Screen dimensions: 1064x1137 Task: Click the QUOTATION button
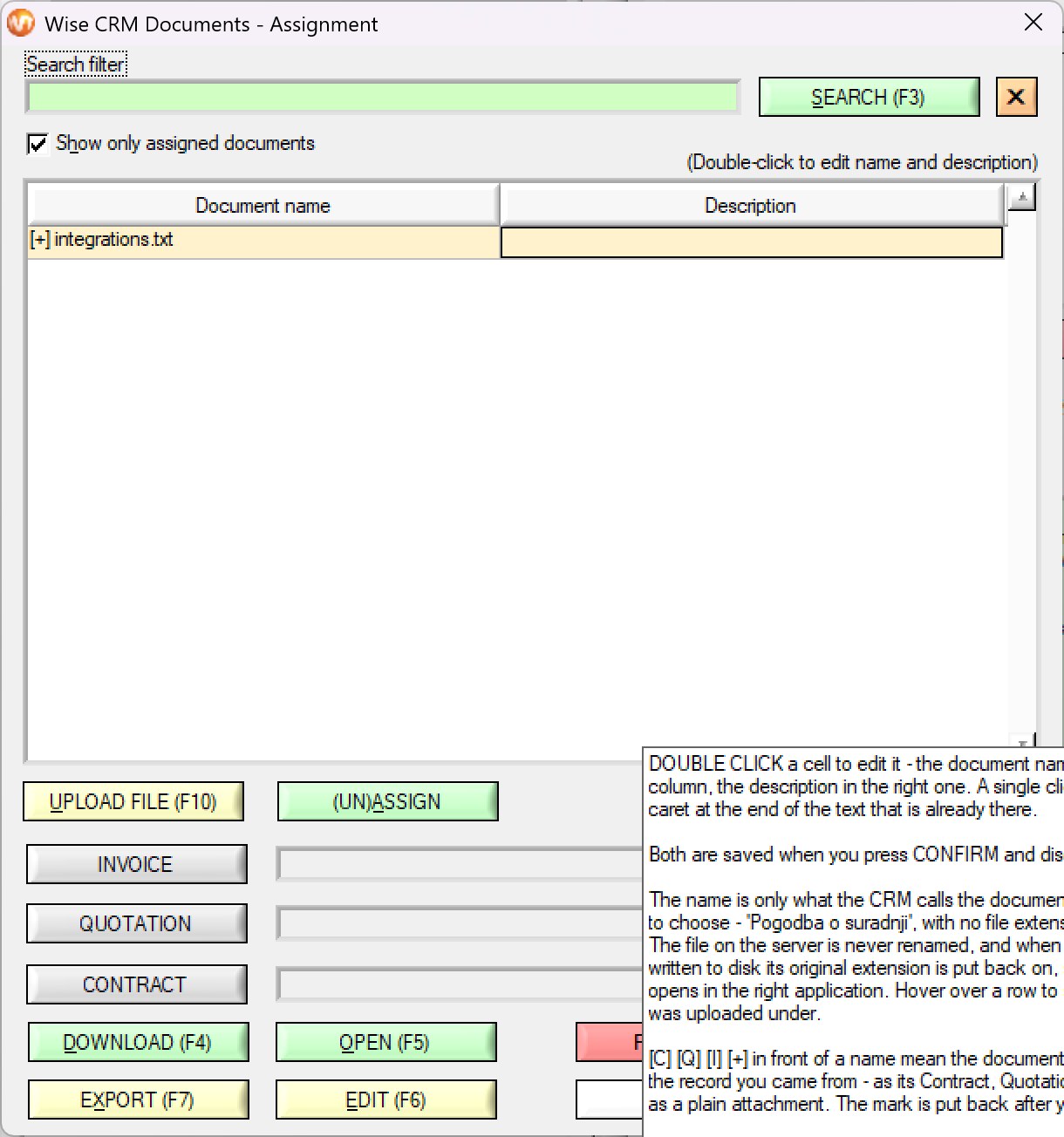coord(136,923)
